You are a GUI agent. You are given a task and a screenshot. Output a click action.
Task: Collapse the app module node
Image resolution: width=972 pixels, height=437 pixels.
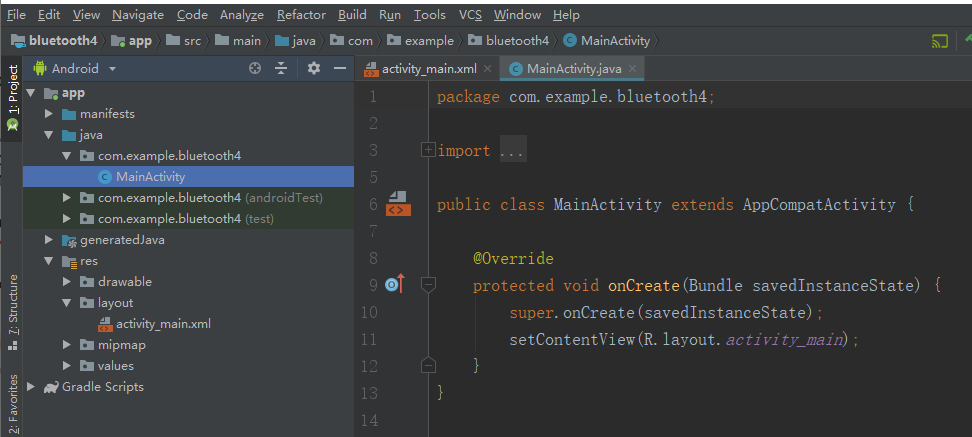[31, 94]
